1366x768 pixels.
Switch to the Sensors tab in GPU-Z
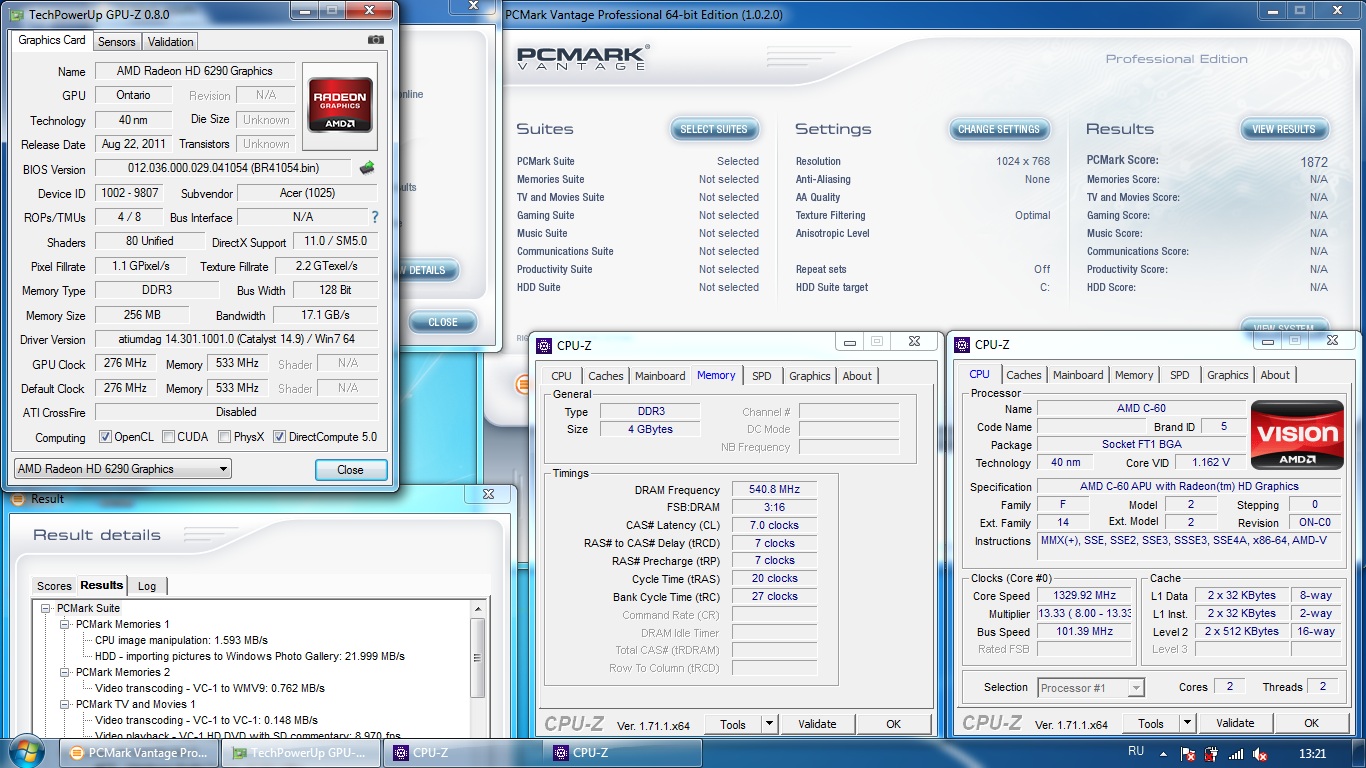(117, 42)
